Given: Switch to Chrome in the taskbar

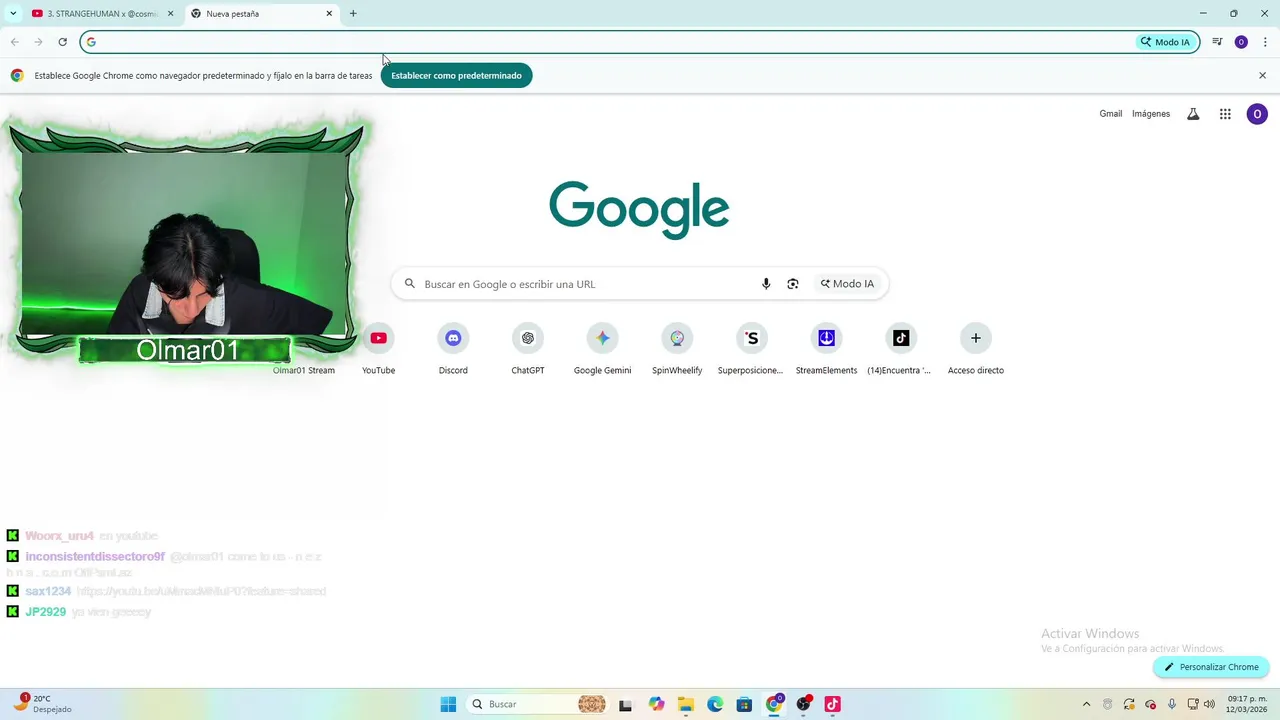Looking at the screenshot, I should point(774,704).
